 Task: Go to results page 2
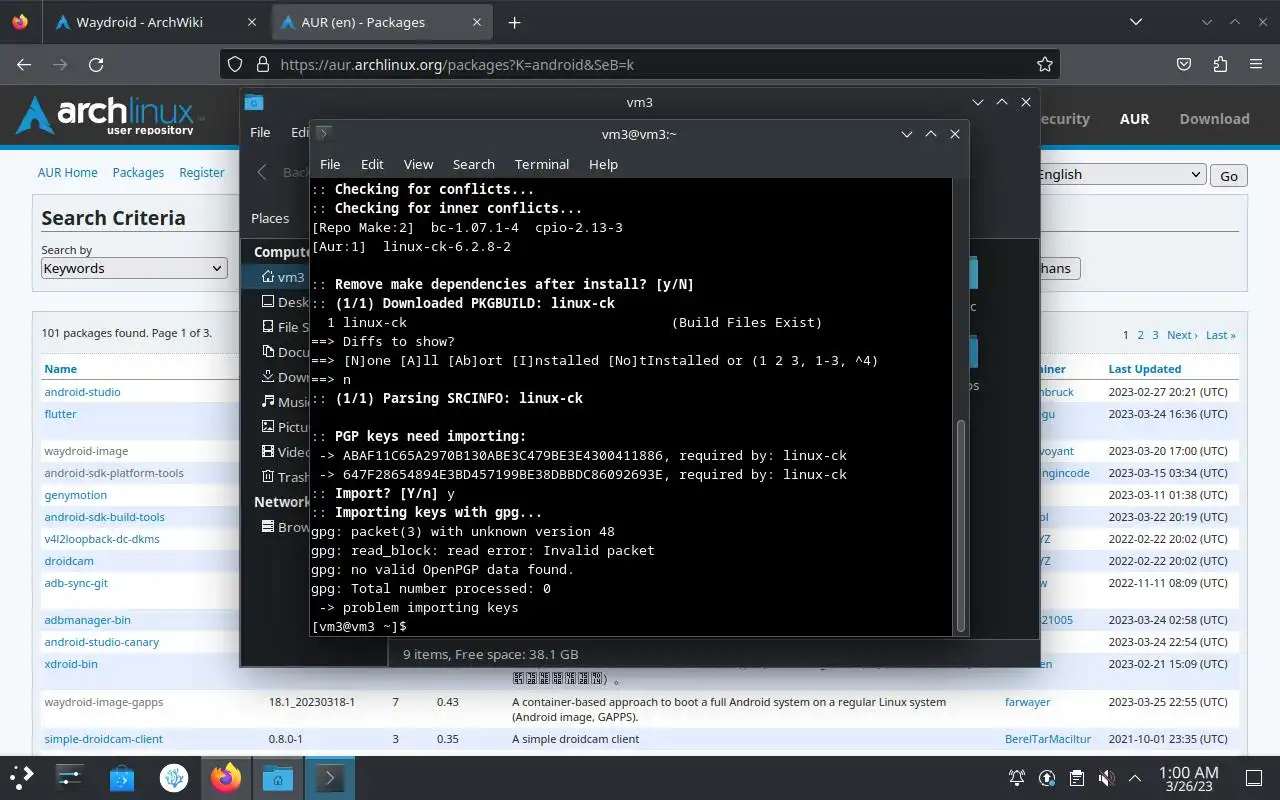point(1140,335)
